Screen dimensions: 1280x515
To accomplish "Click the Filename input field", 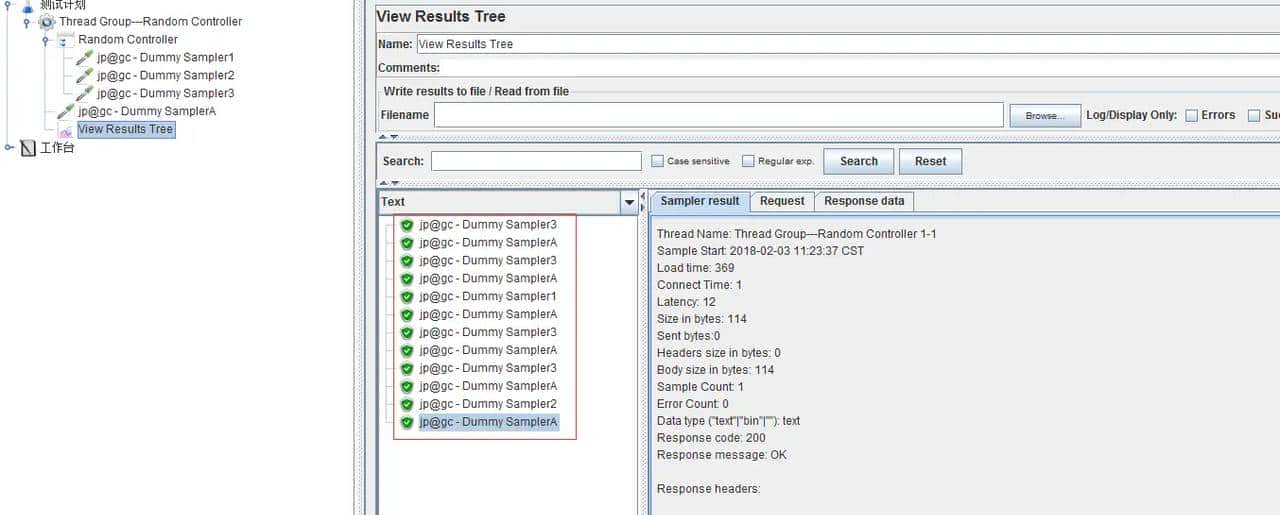I will coord(718,115).
